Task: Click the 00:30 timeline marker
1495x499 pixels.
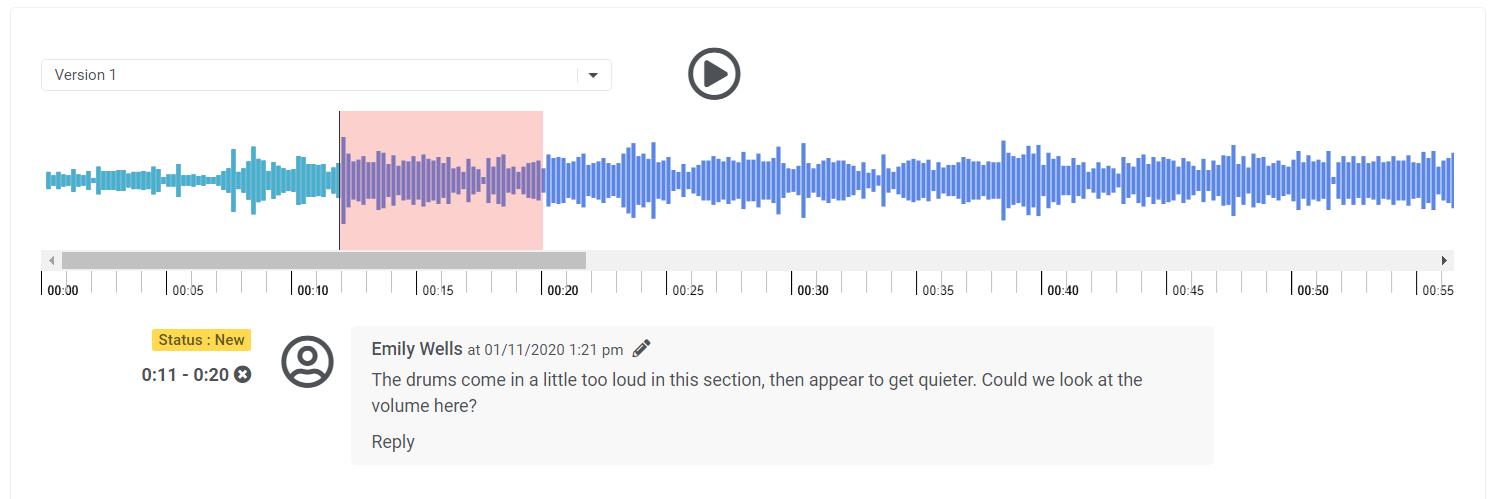Action: [x=812, y=290]
